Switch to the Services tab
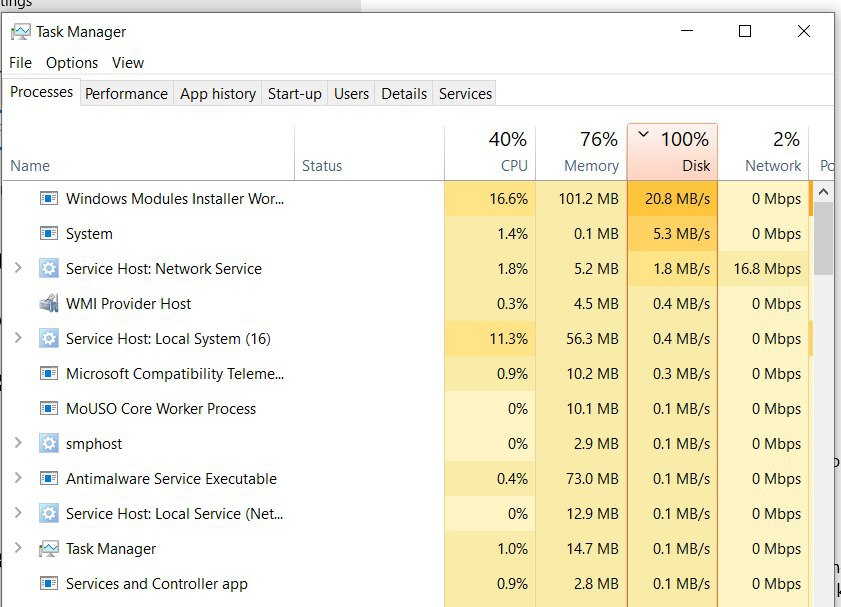This screenshot has width=841, height=607. click(x=465, y=94)
